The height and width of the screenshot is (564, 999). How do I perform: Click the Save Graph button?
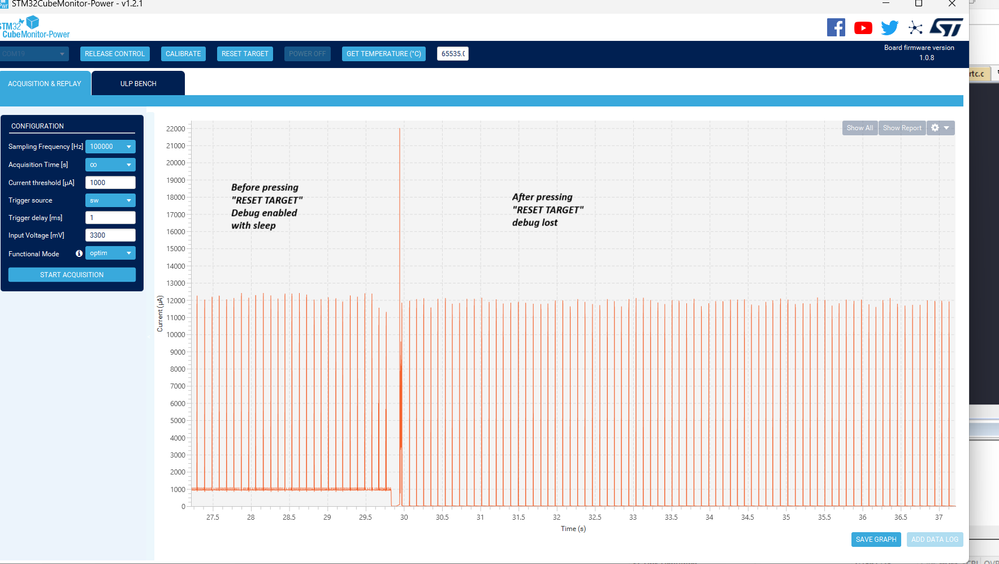coord(876,540)
